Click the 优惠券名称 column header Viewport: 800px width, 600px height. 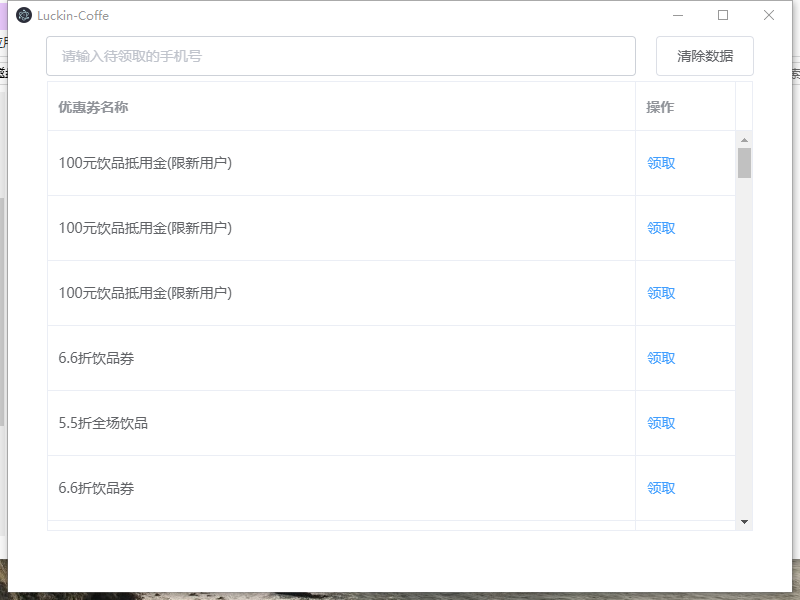point(341,107)
